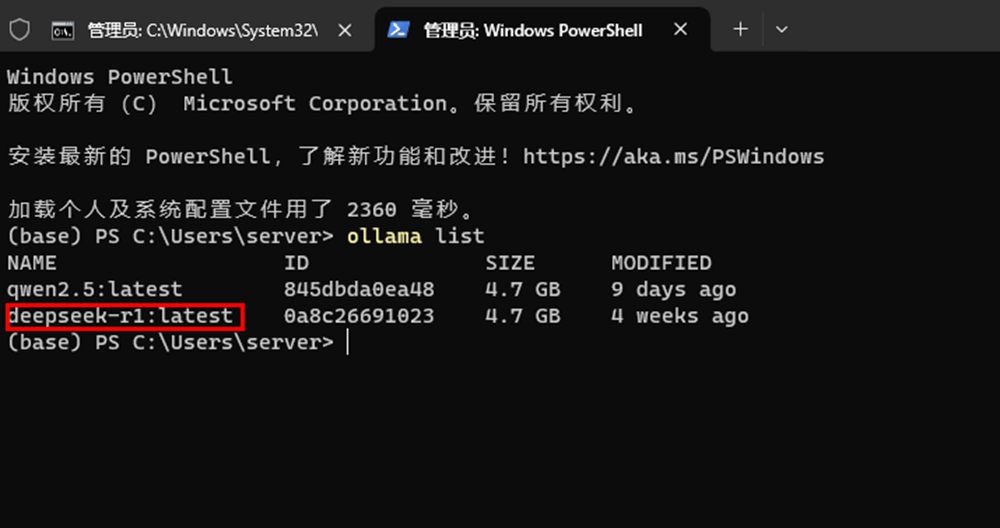Select the Windows PowerShell tab title
The width and height of the screenshot is (1000, 528).
[532, 30]
